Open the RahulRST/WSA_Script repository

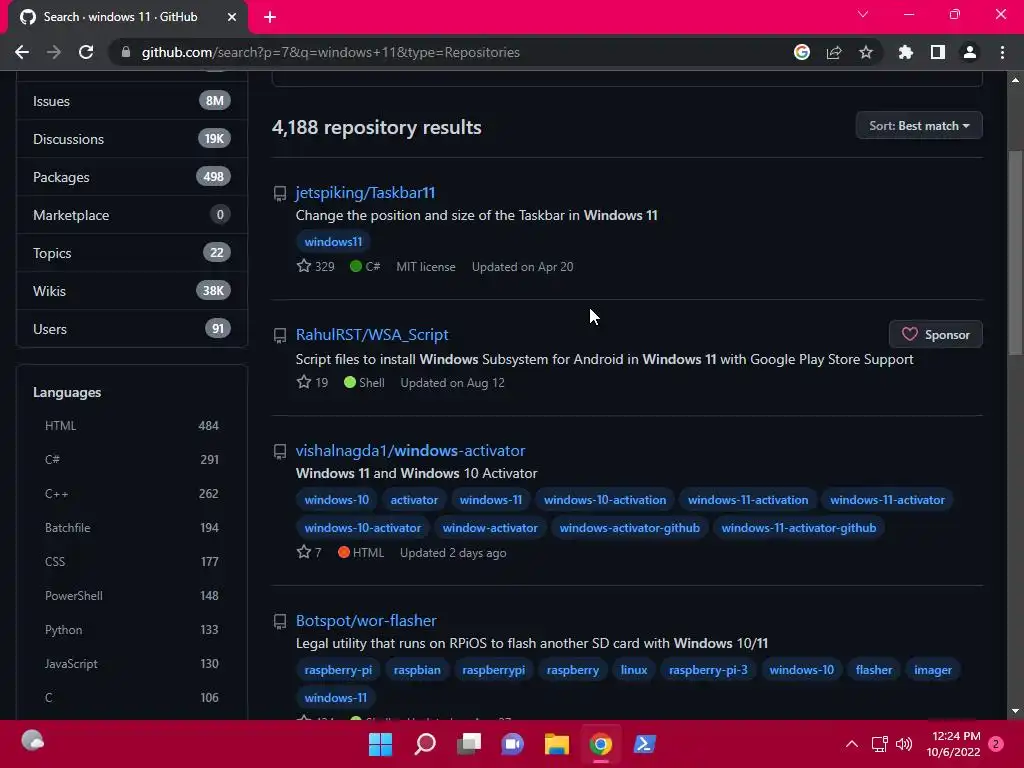[372, 334]
